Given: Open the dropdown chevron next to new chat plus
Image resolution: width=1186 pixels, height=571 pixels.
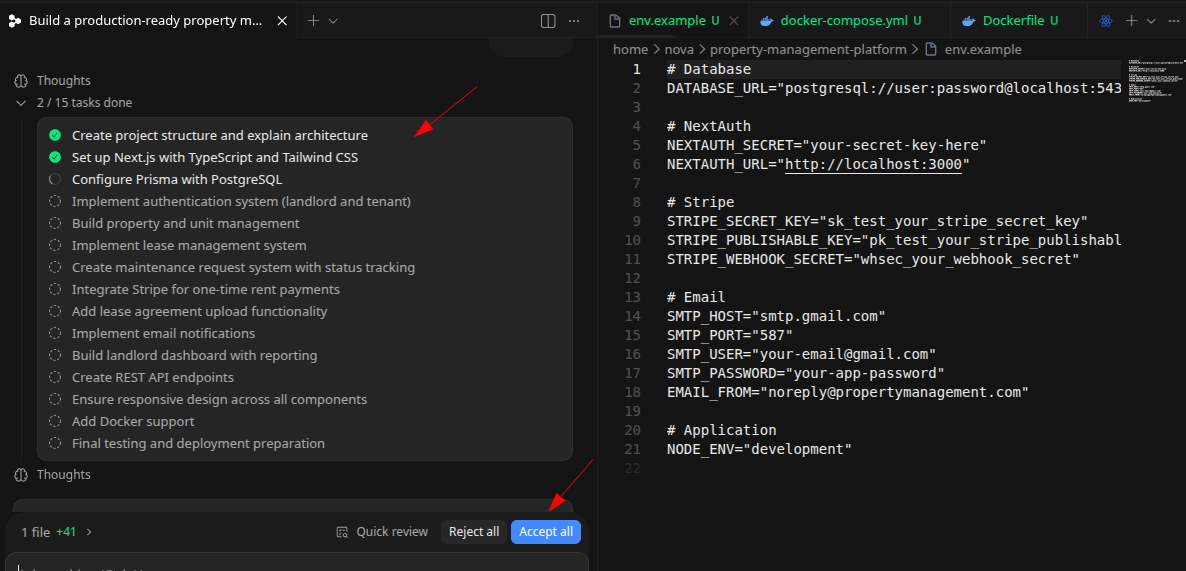Looking at the screenshot, I should pyautogui.click(x=333, y=21).
